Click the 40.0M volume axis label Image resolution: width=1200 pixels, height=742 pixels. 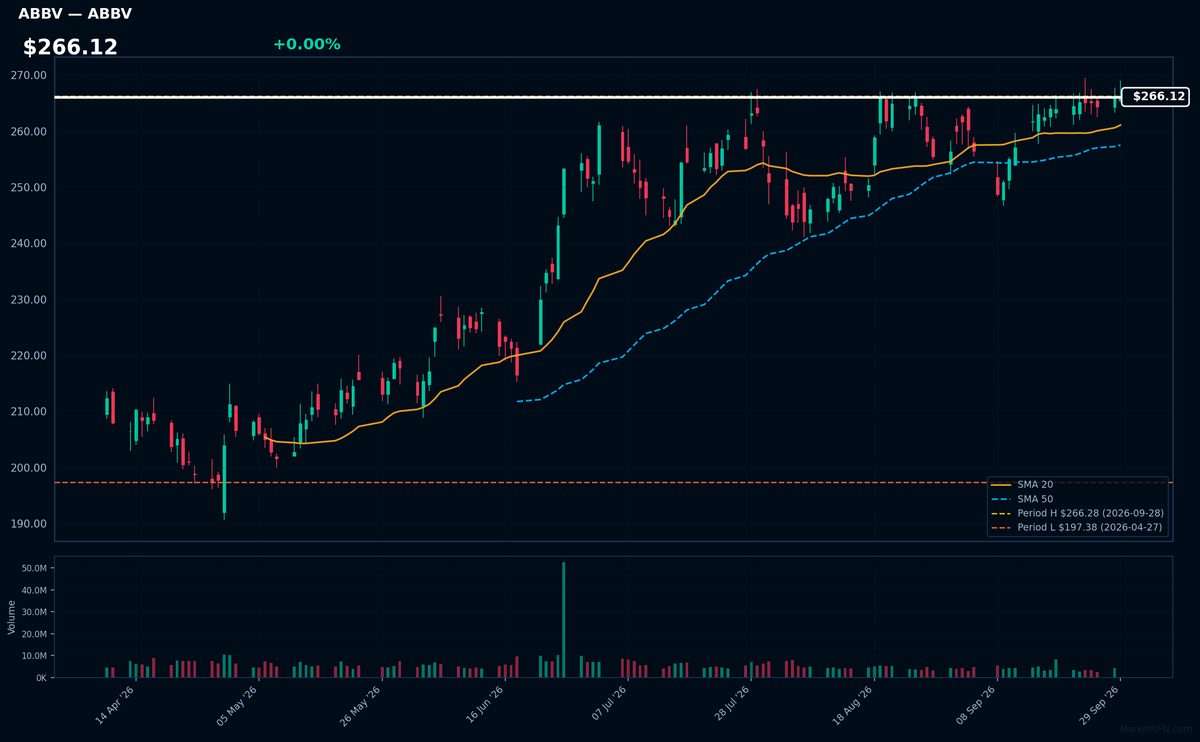point(35,590)
